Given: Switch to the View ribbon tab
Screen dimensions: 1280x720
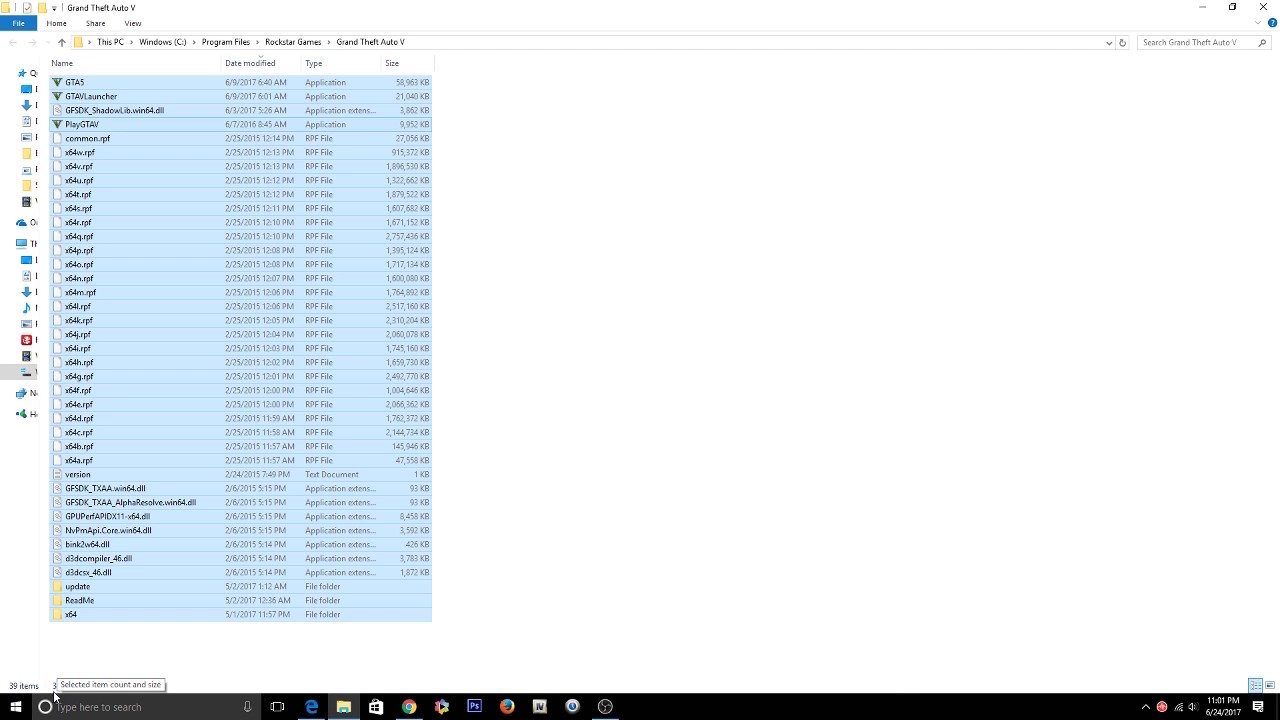Looking at the screenshot, I should click(132, 23).
